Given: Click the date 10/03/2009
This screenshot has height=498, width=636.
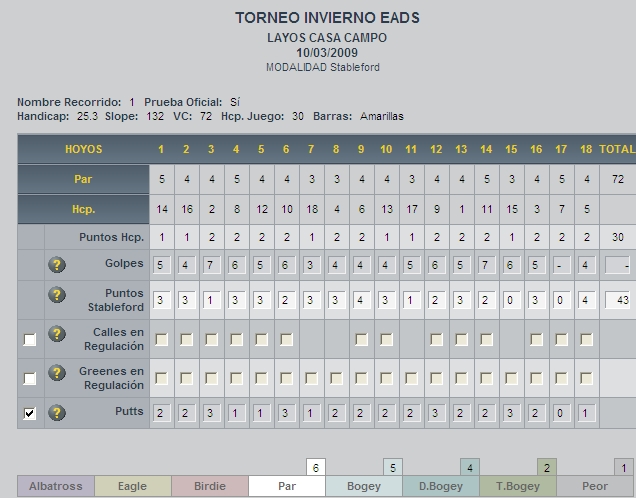Looking at the screenshot, I should point(327,53).
